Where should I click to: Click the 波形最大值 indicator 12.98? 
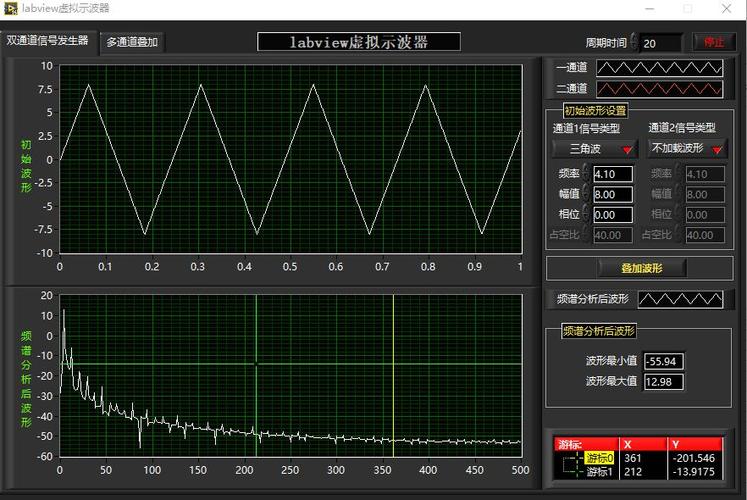pyautogui.click(x=664, y=382)
